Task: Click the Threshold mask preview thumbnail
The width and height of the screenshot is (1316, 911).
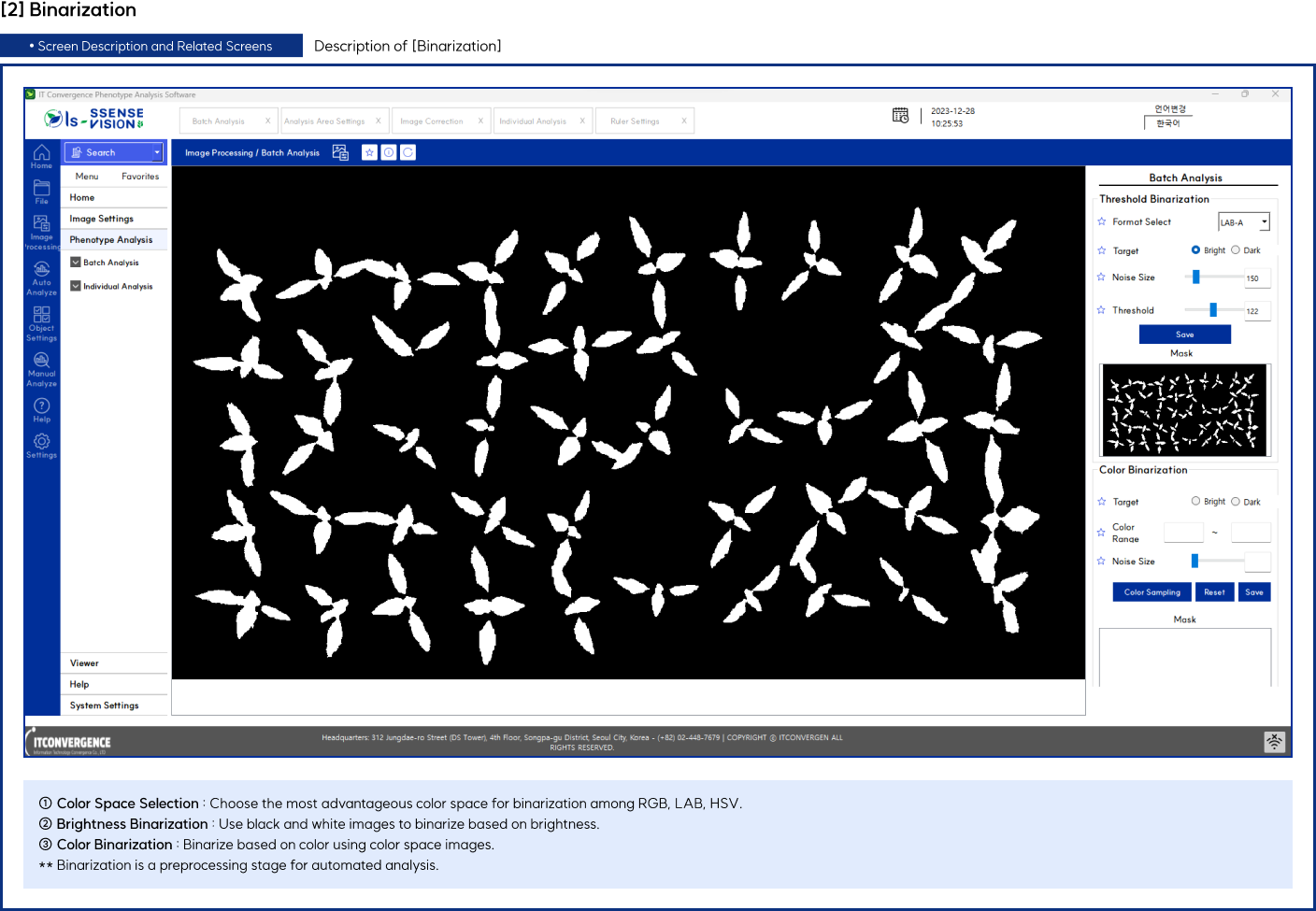Action: pos(1184,410)
